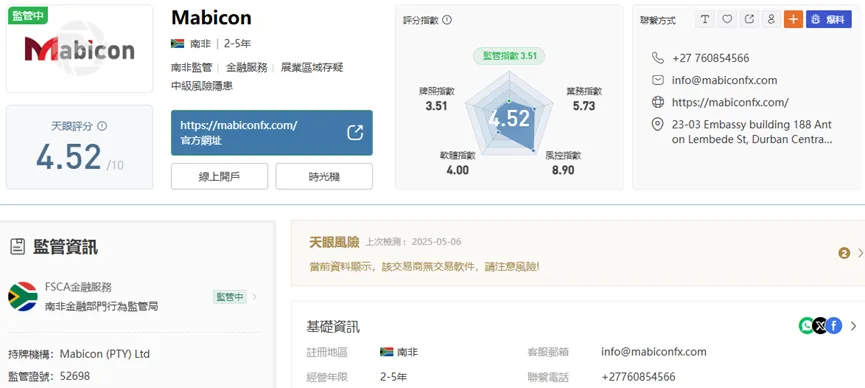Click the heart favorite icon
The height and width of the screenshot is (388, 865).
pyautogui.click(x=727, y=19)
